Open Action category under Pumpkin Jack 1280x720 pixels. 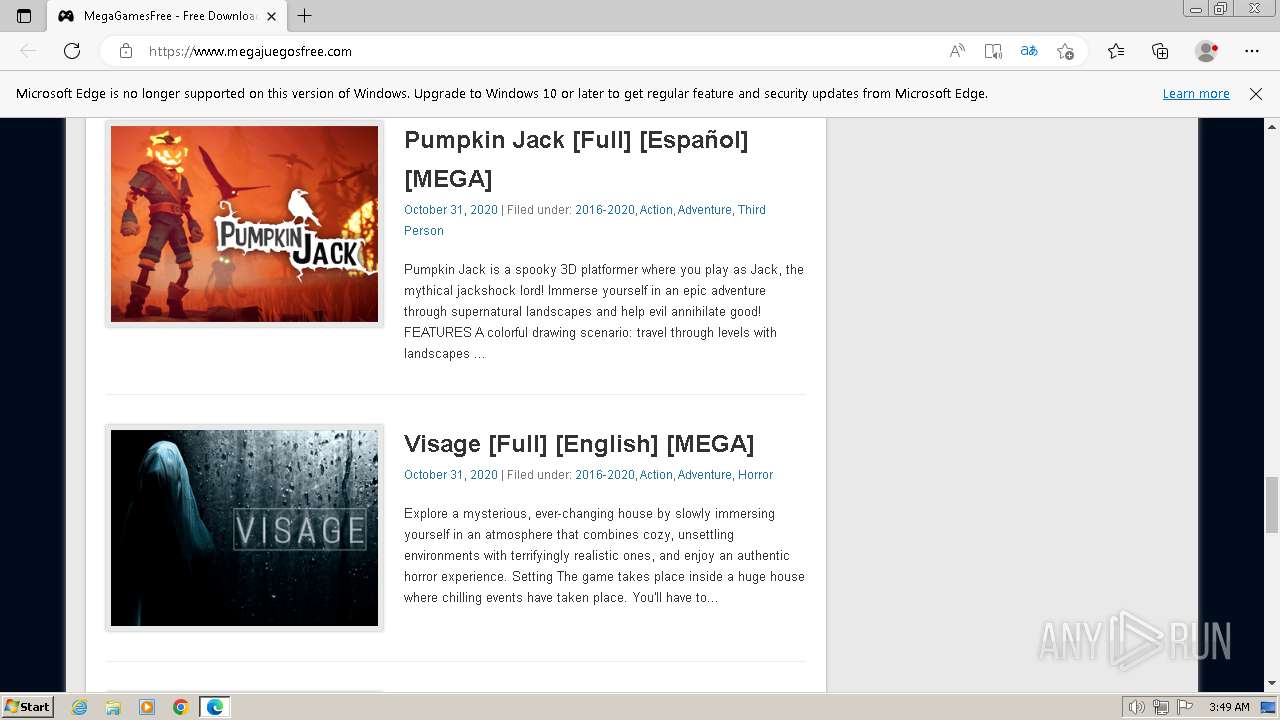656,210
